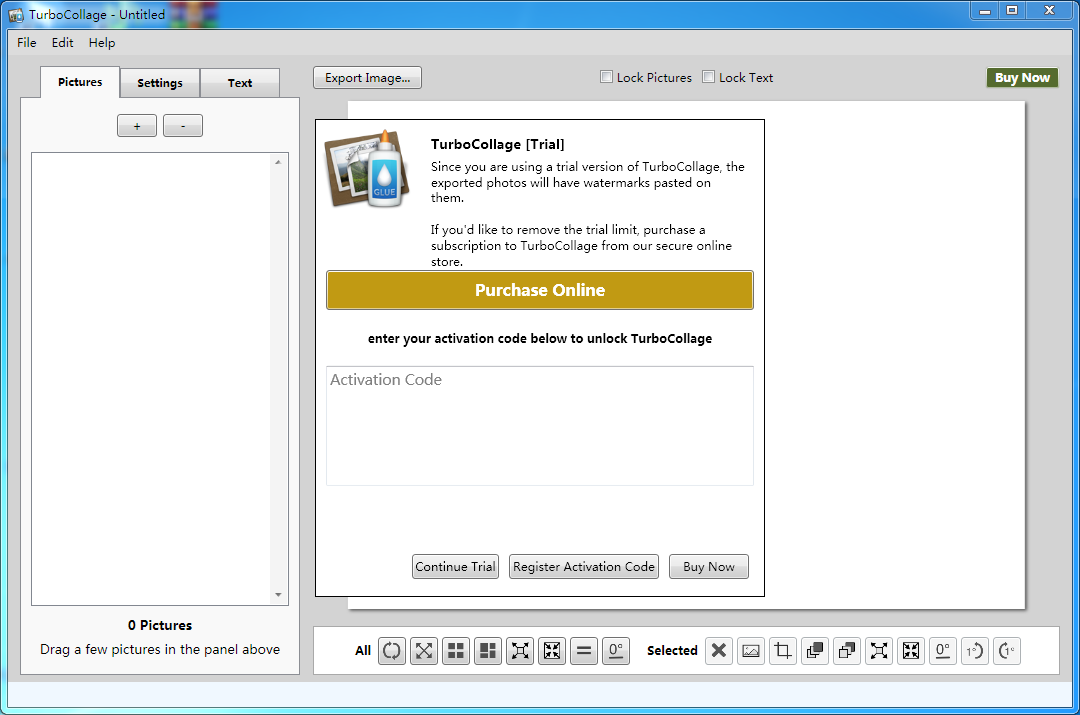Open the File menu

coord(26,43)
